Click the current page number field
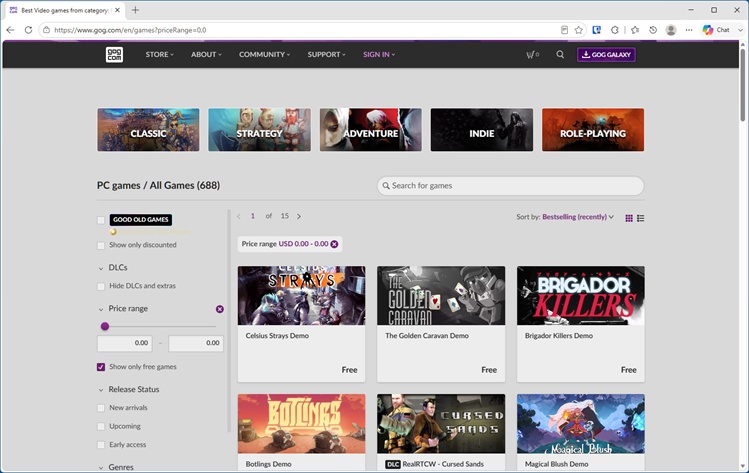This screenshot has height=473, width=749. (253, 216)
